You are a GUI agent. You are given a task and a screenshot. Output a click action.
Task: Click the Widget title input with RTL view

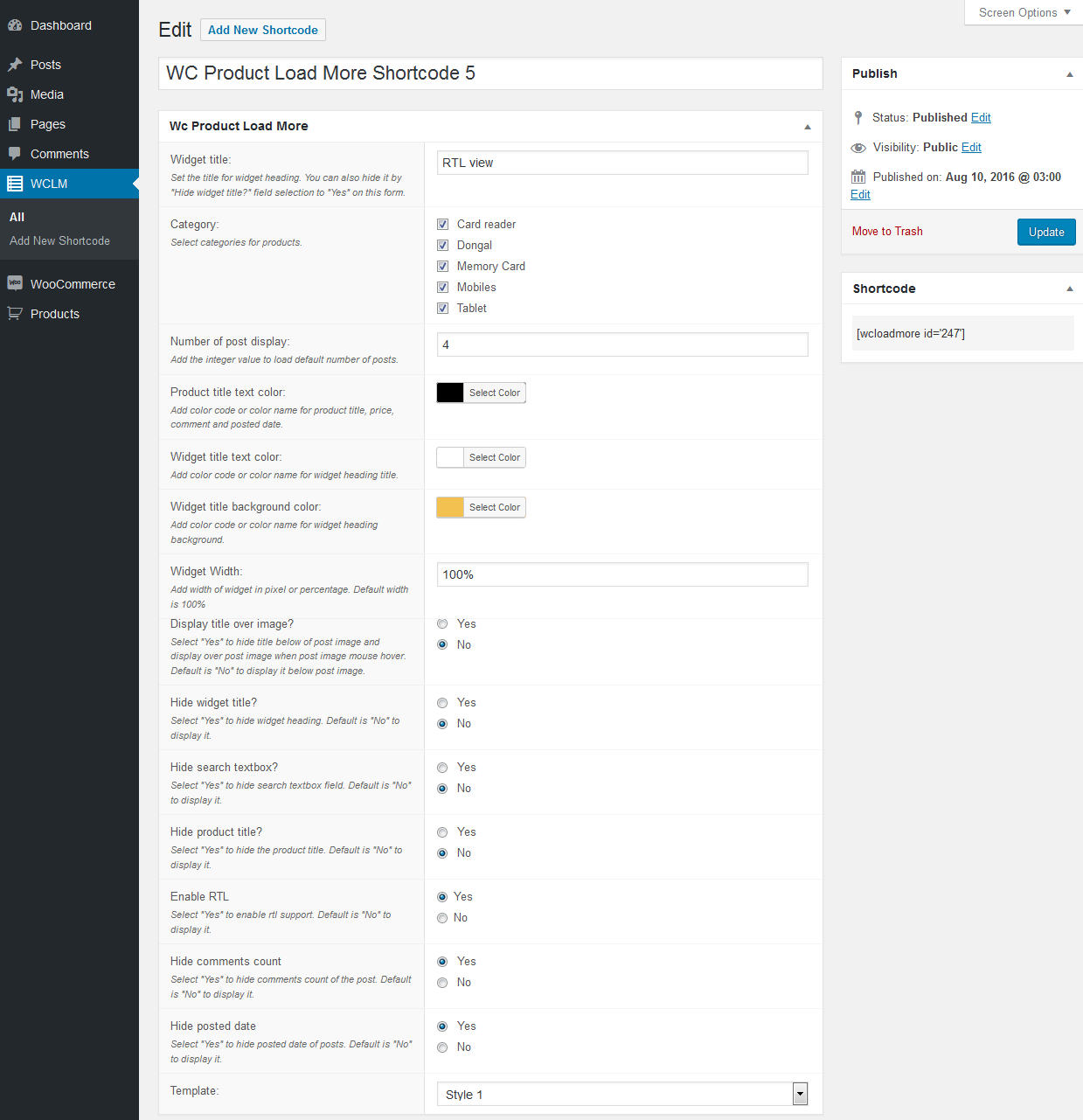[x=622, y=163]
